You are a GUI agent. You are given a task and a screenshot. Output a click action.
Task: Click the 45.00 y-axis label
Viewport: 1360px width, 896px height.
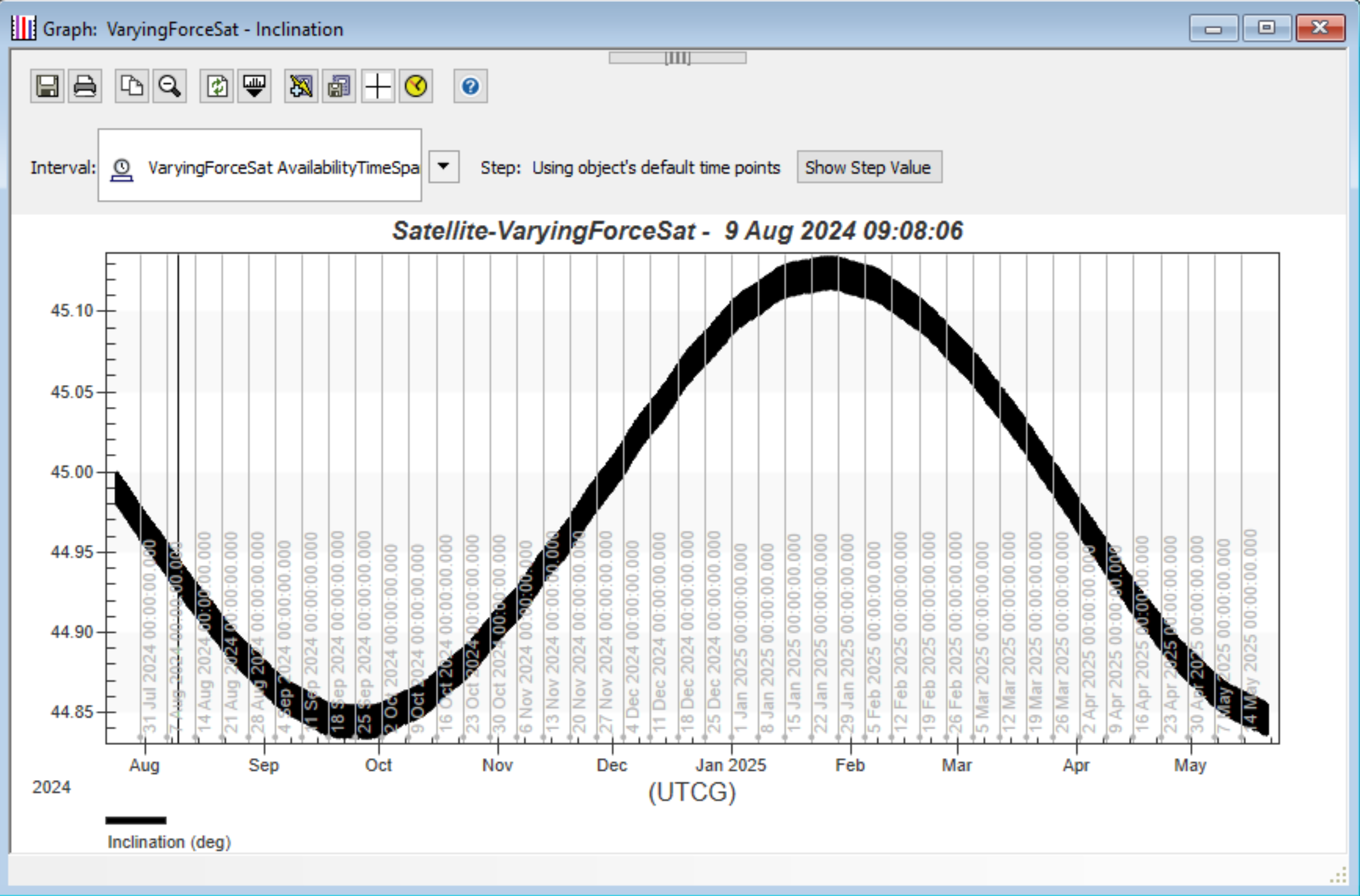pos(72,472)
